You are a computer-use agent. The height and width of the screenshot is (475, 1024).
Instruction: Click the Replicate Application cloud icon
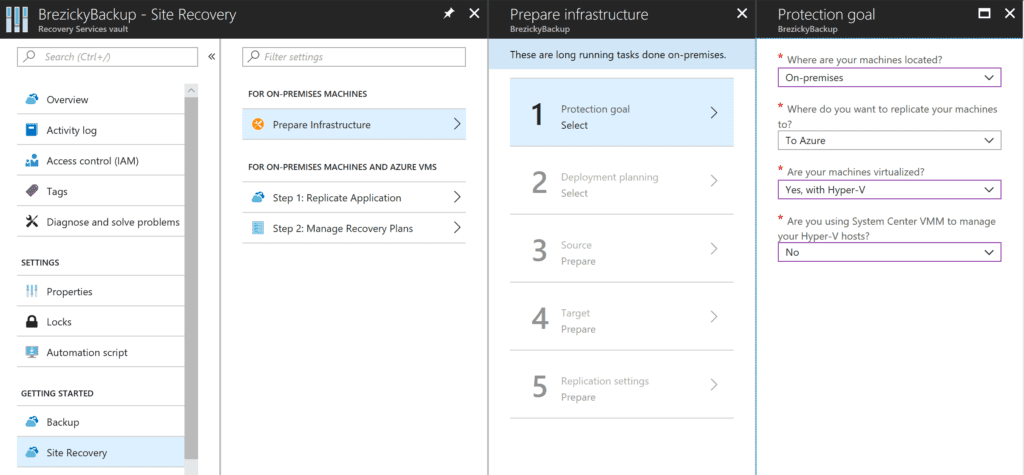click(x=258, y=197)
